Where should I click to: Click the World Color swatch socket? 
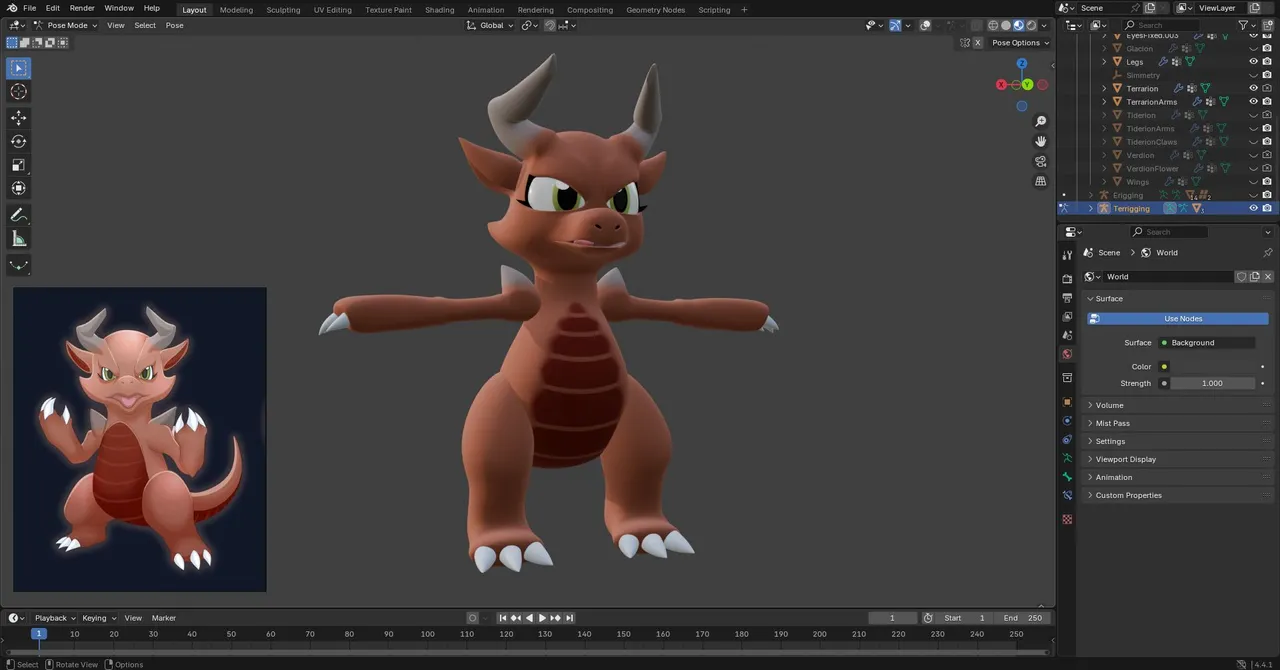[x=1164, y=367]
